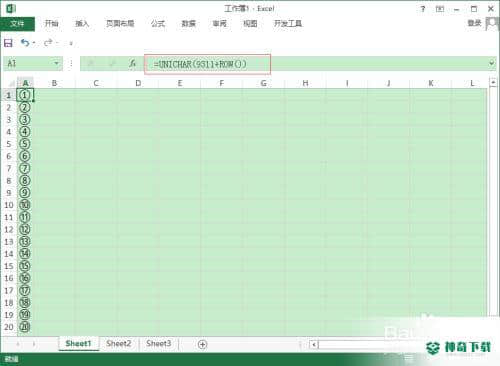Select column L header
The image size is (500, 366).
[x=472, y=83]
